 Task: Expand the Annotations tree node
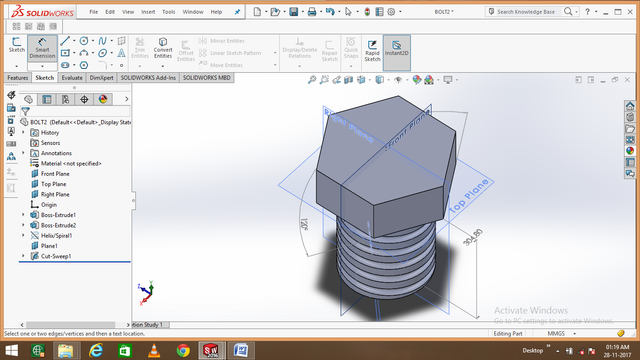pos(23,153)
